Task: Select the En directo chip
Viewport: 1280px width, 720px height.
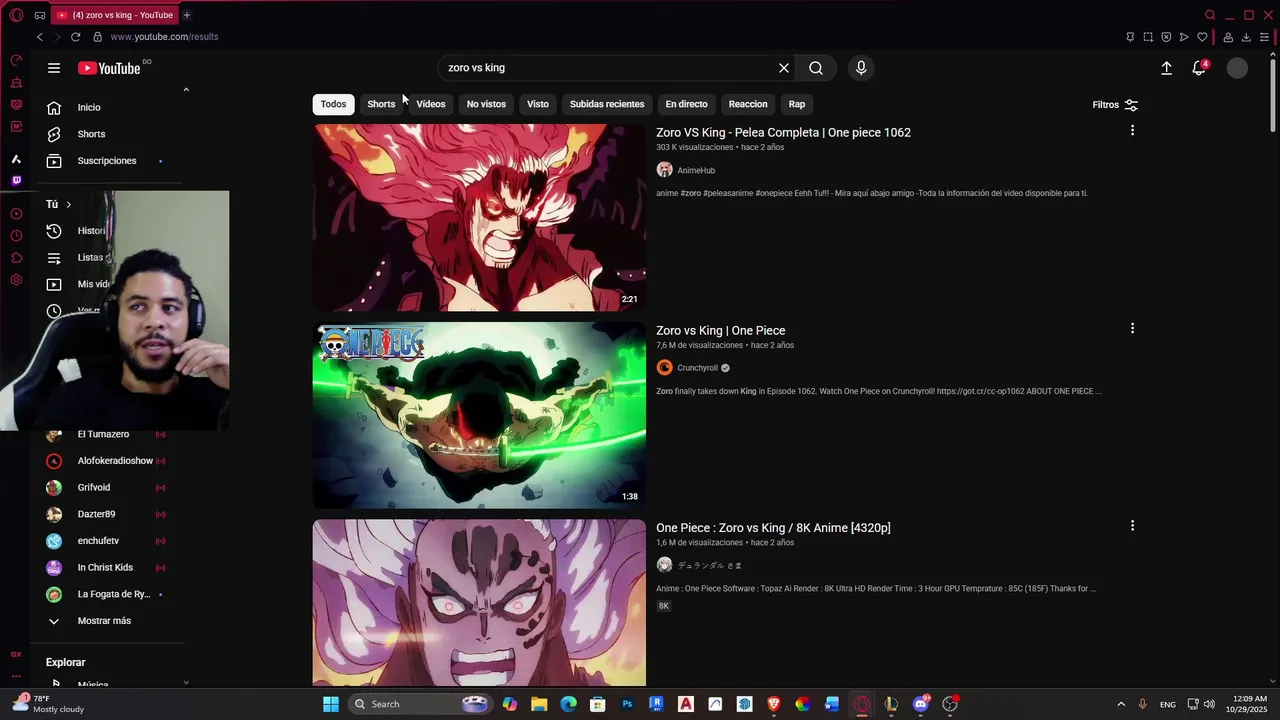Action: [x=686, y=104]
